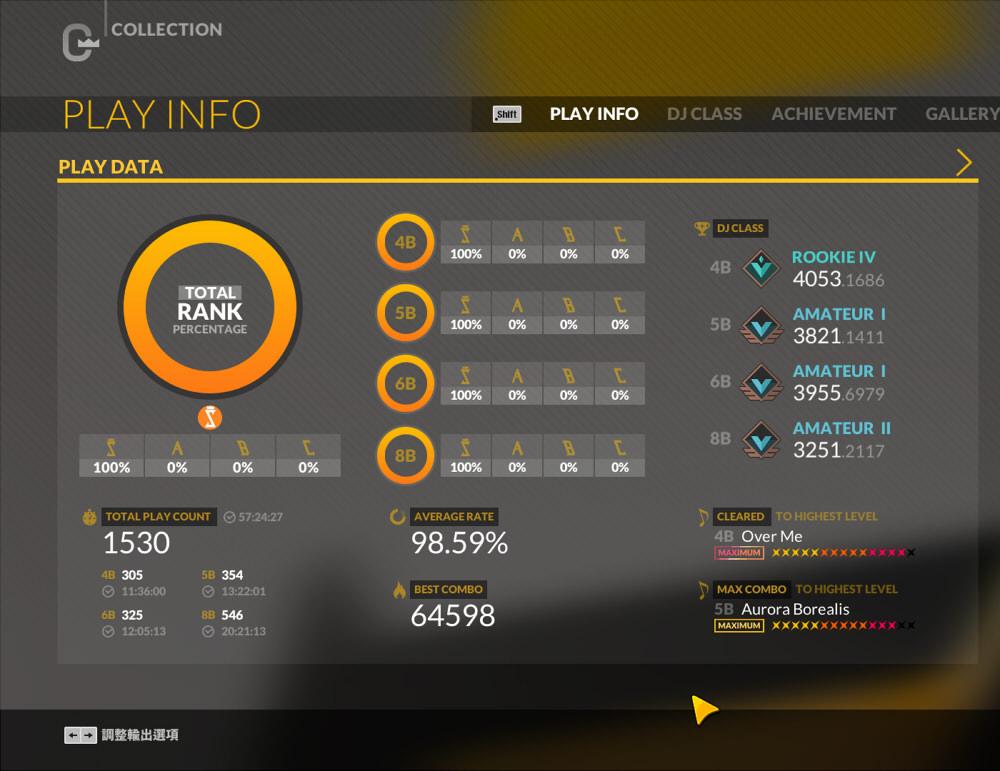Click the DJ Class trophy icon

click(702, 228)
